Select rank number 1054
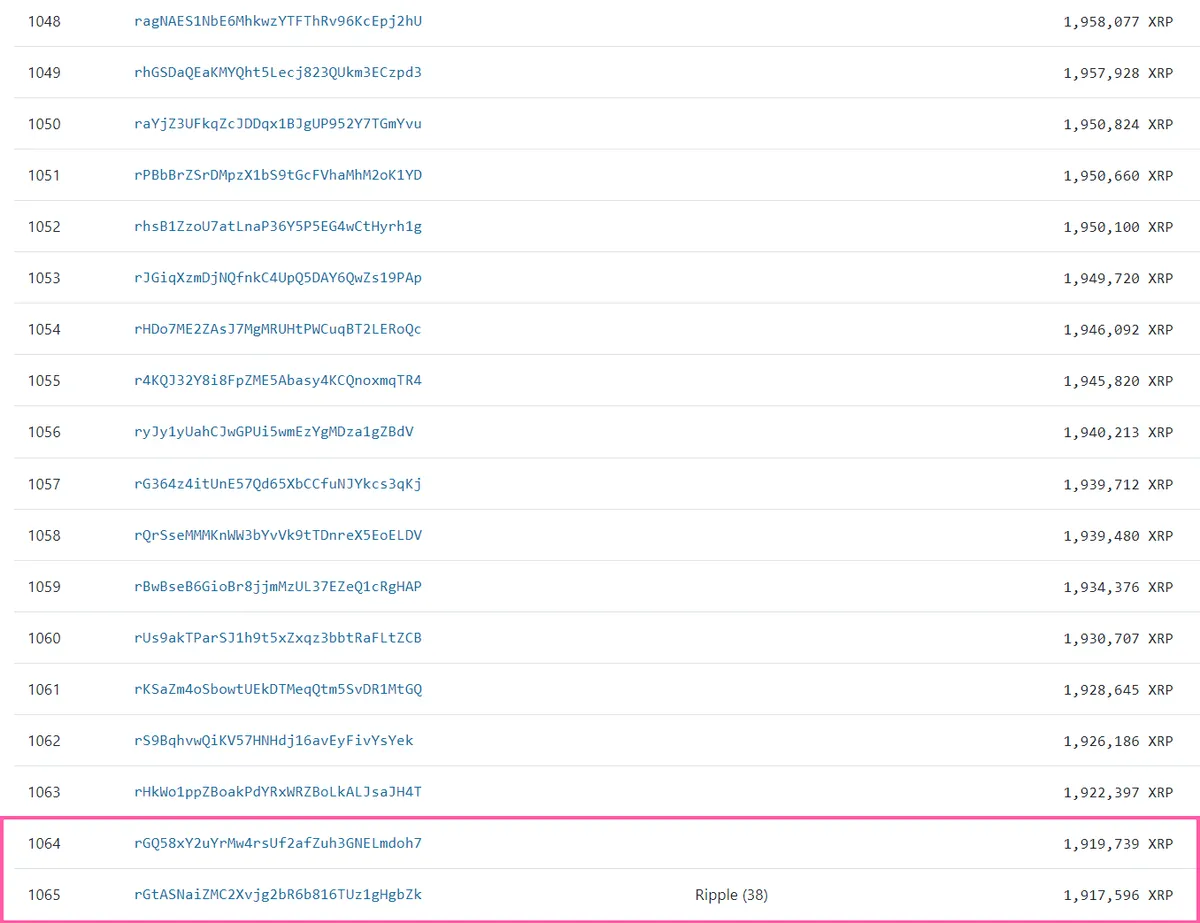Screen dimensions: 1200x923 tap(44, 329)
